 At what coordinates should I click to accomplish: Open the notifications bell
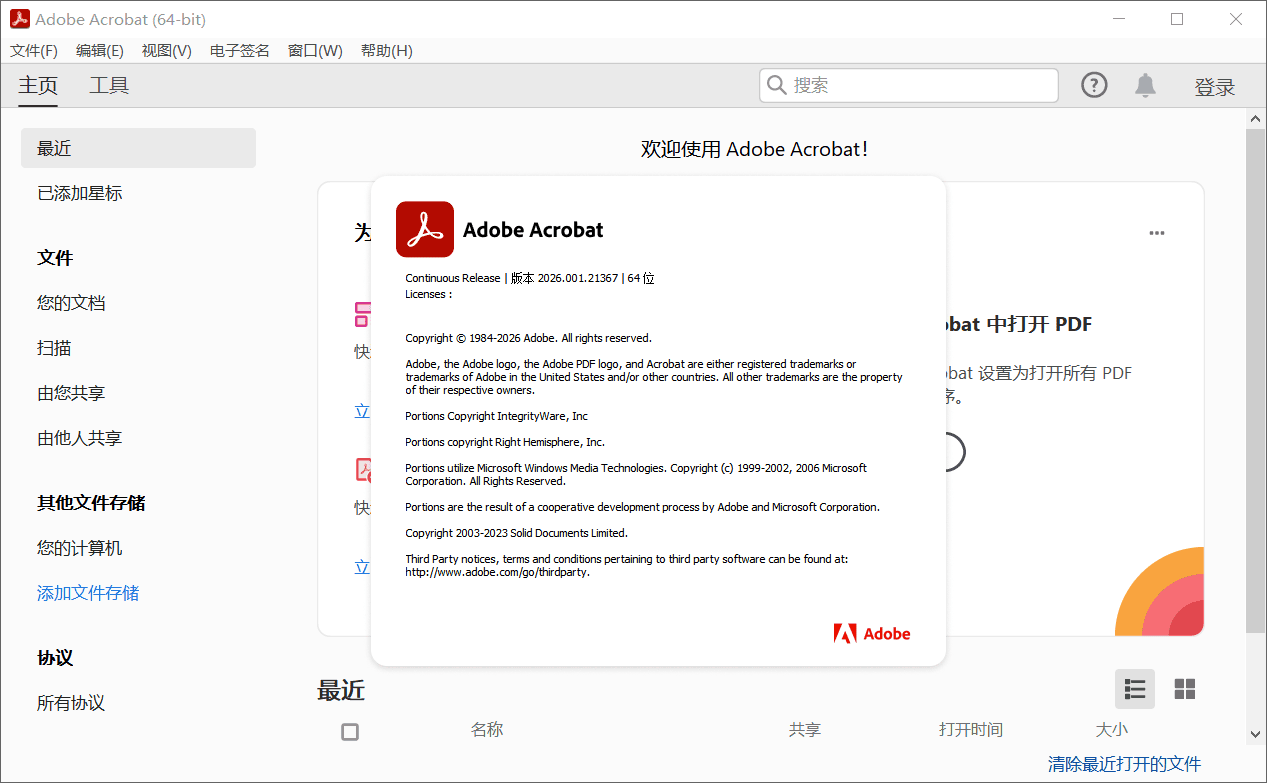[1145, 86]
